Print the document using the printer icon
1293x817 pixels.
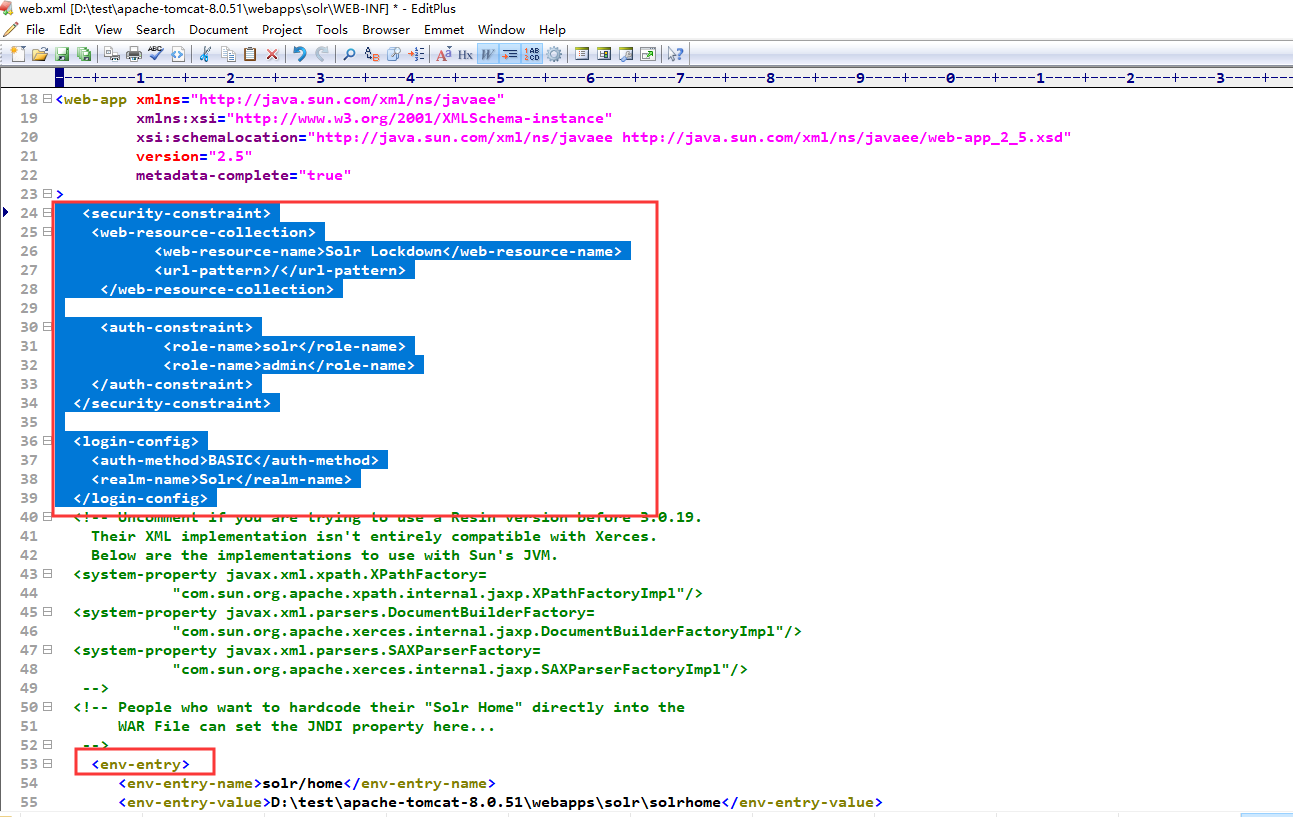pos(134,54)
